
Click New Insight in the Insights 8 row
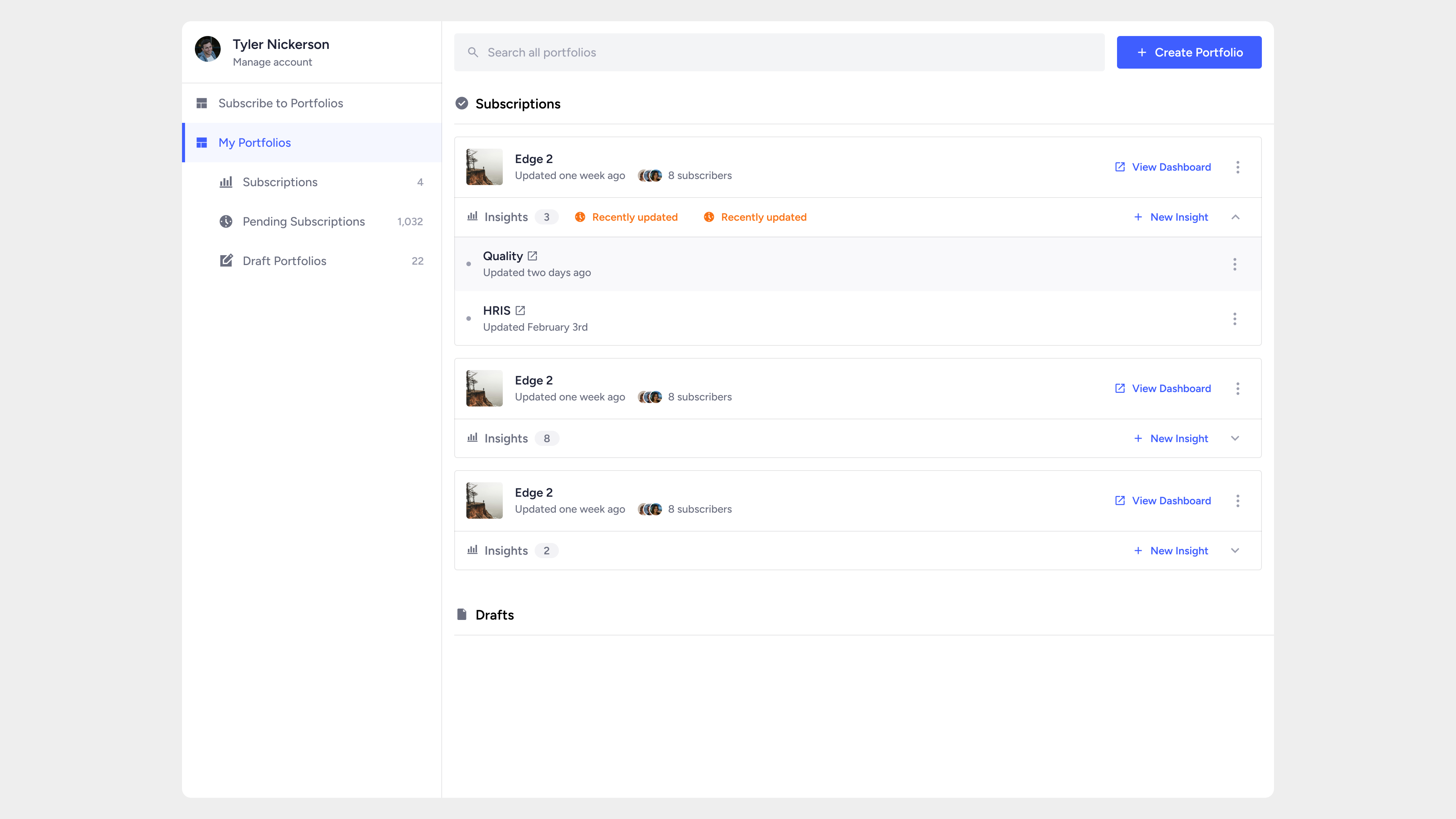coord(1170,439)
